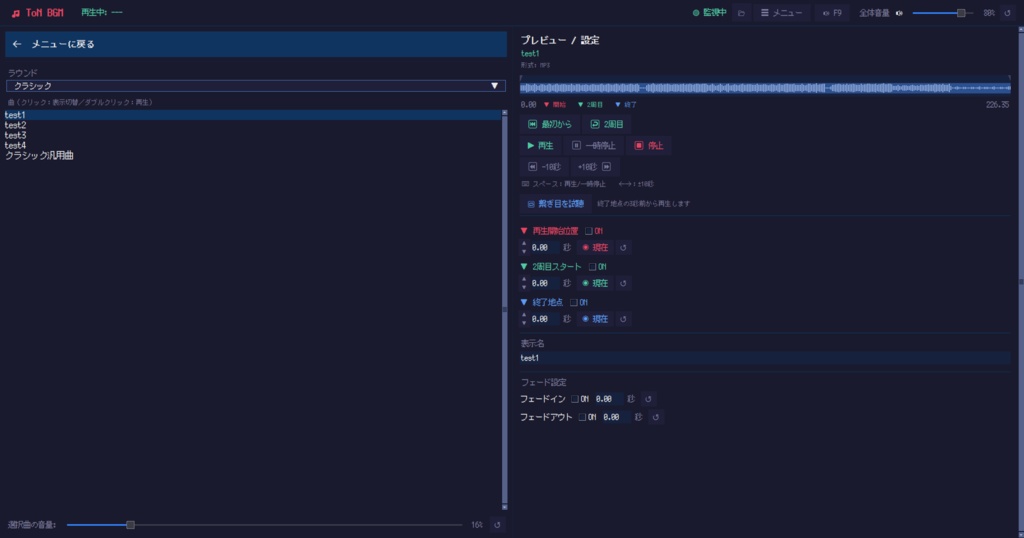Edit the 表示名 field containing test1
Screen dimensions: 1024x538
tap(765, 358)
